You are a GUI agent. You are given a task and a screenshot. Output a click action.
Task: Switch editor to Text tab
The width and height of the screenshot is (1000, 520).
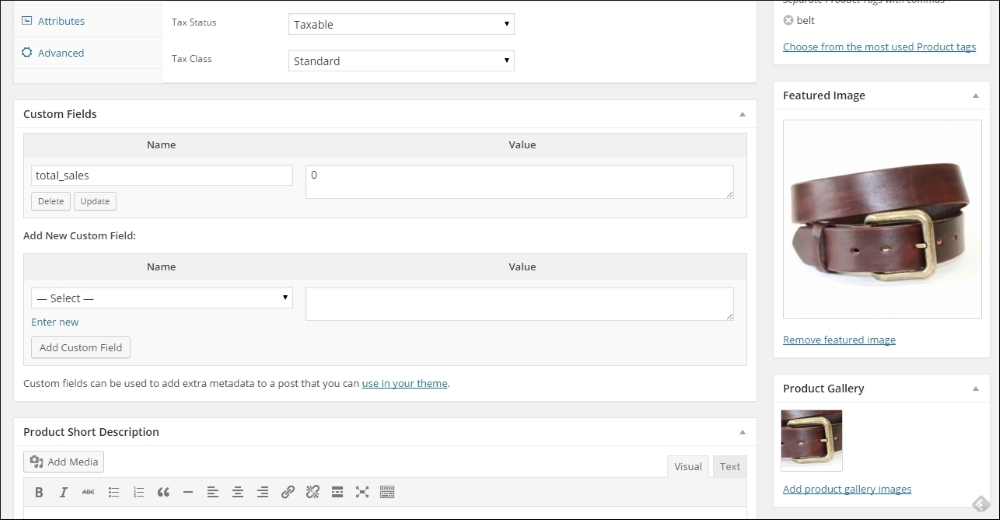730,466
